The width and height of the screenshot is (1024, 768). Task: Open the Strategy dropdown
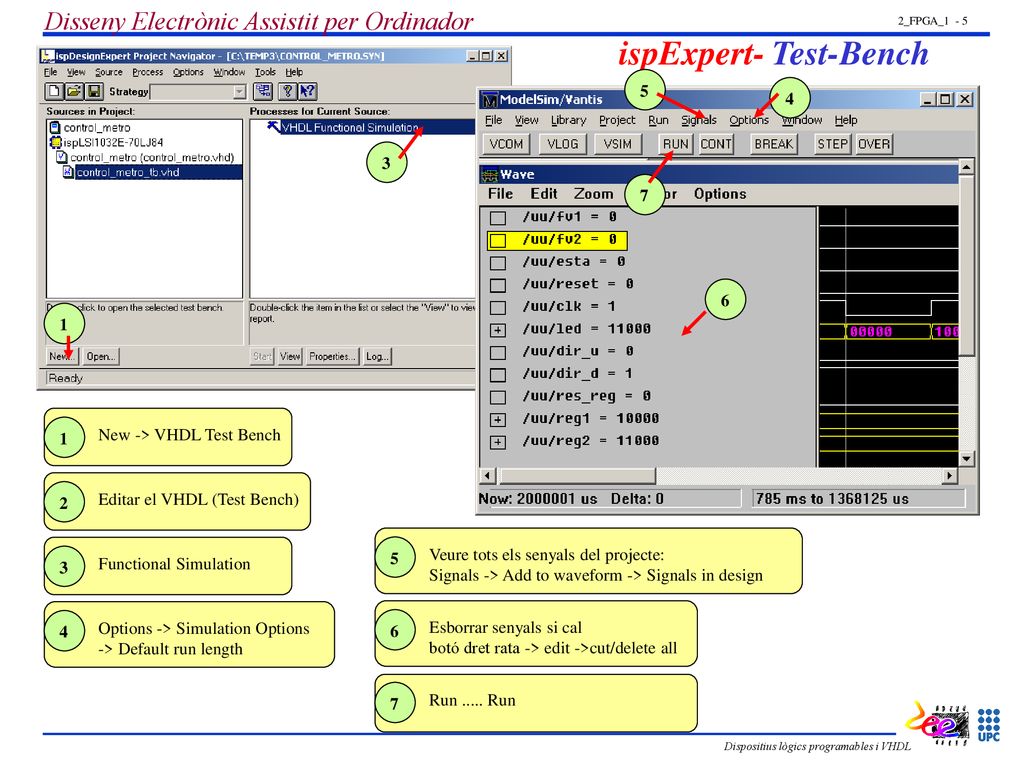click(x=240, y=92)
